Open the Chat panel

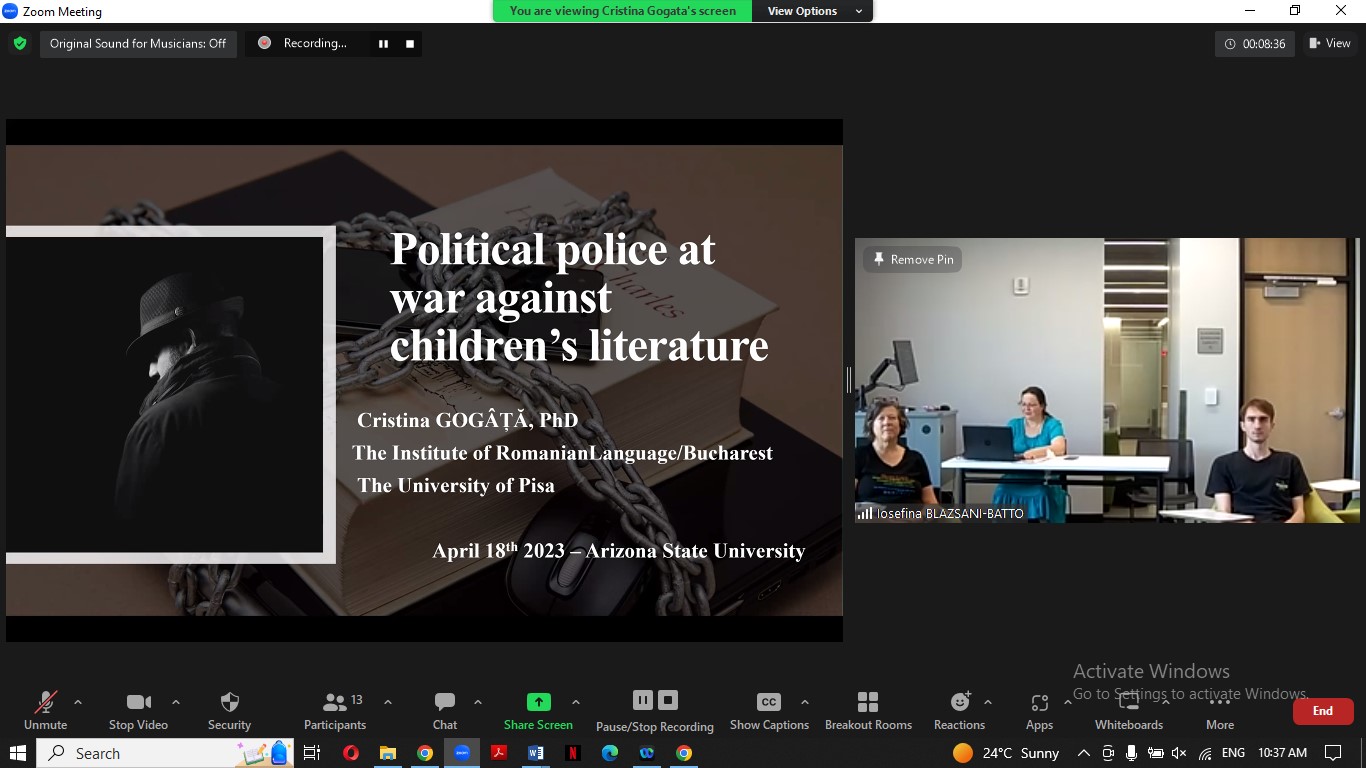(445, 711)
